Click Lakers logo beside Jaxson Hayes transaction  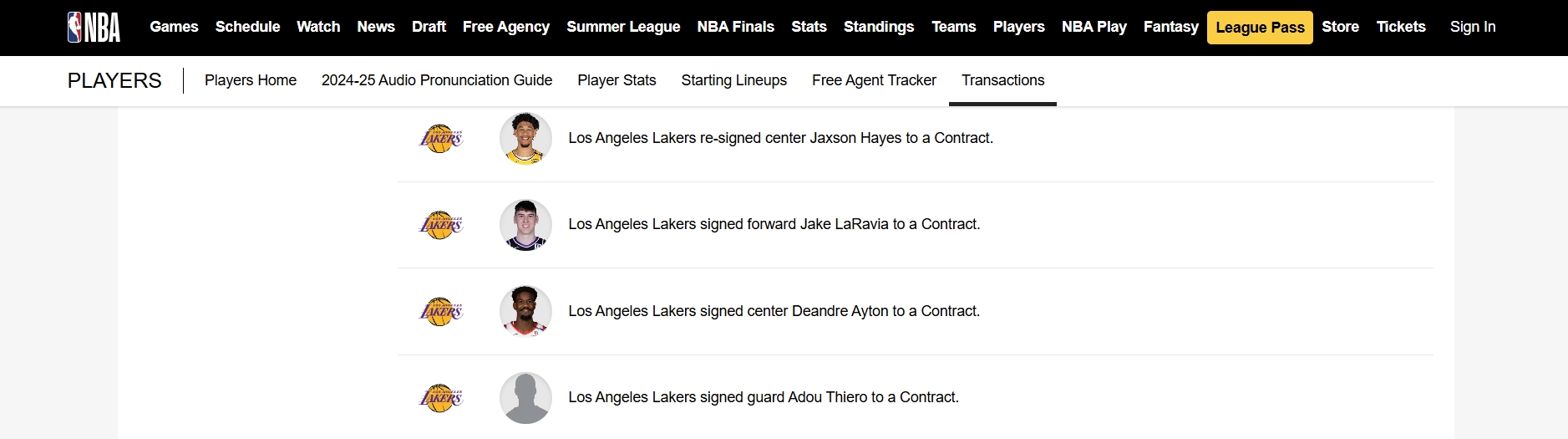click(x=441, y=138)
